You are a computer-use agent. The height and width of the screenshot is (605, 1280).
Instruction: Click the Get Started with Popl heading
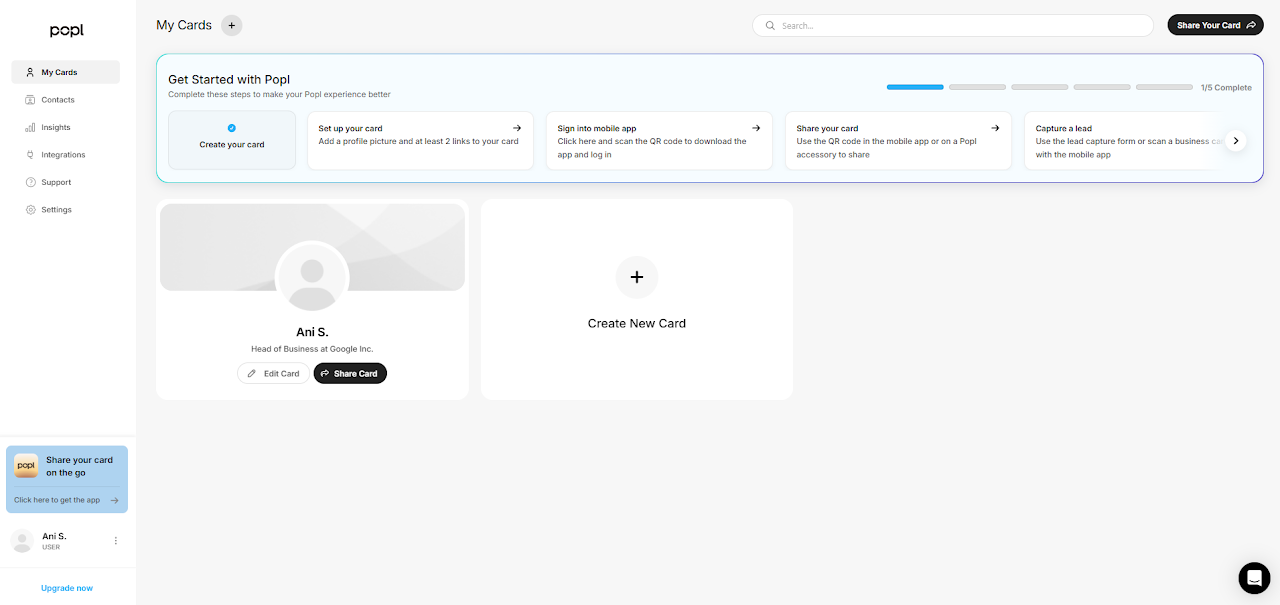pyautogui.click(x=229, y=79)
